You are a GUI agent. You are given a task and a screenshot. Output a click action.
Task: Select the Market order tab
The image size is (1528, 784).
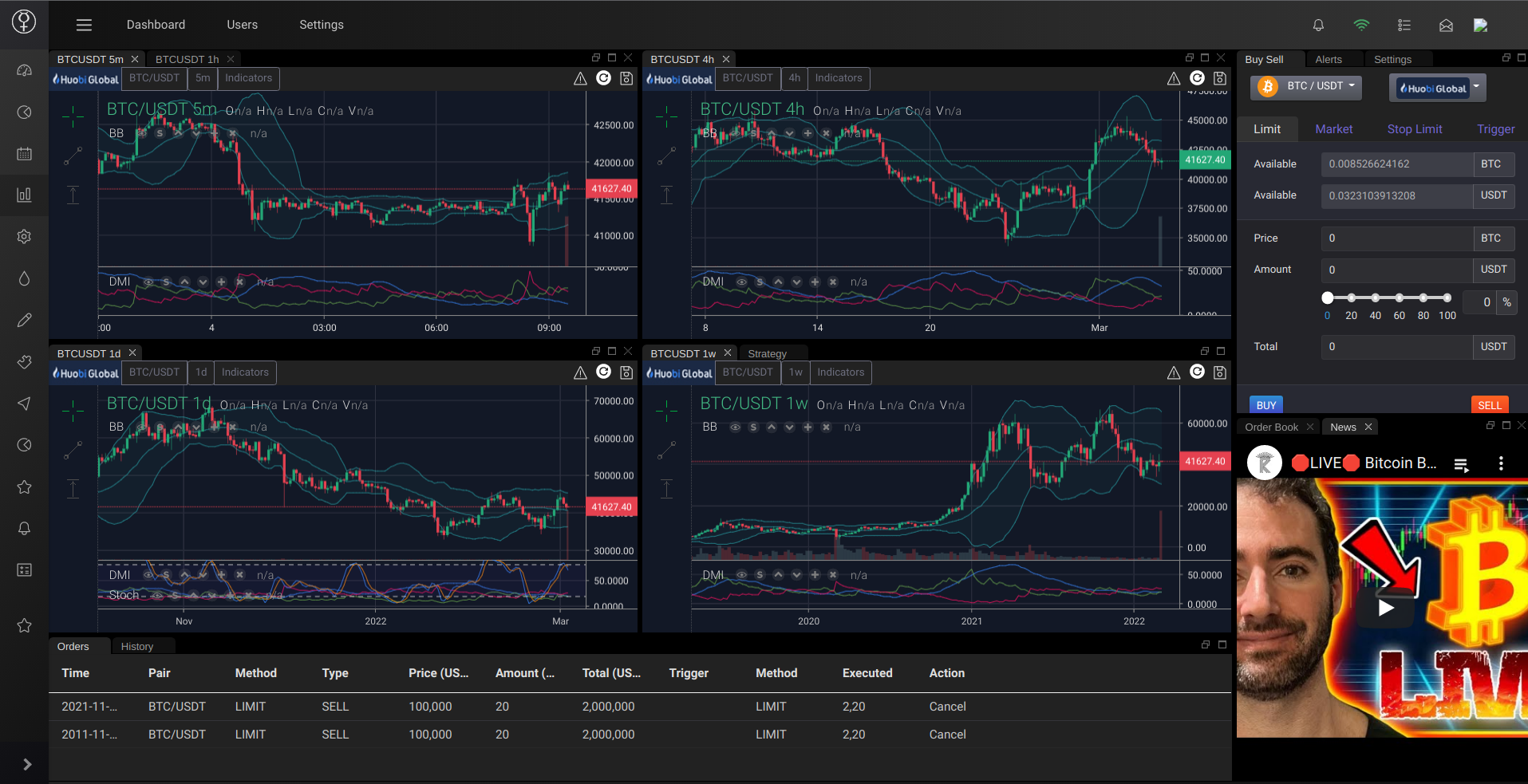click(x=1333, y=129)
